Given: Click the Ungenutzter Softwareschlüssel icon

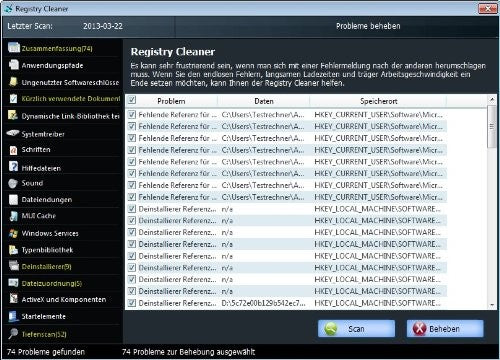Looking at the screenshot, I should pyautogui.click(x=13, y=82).
